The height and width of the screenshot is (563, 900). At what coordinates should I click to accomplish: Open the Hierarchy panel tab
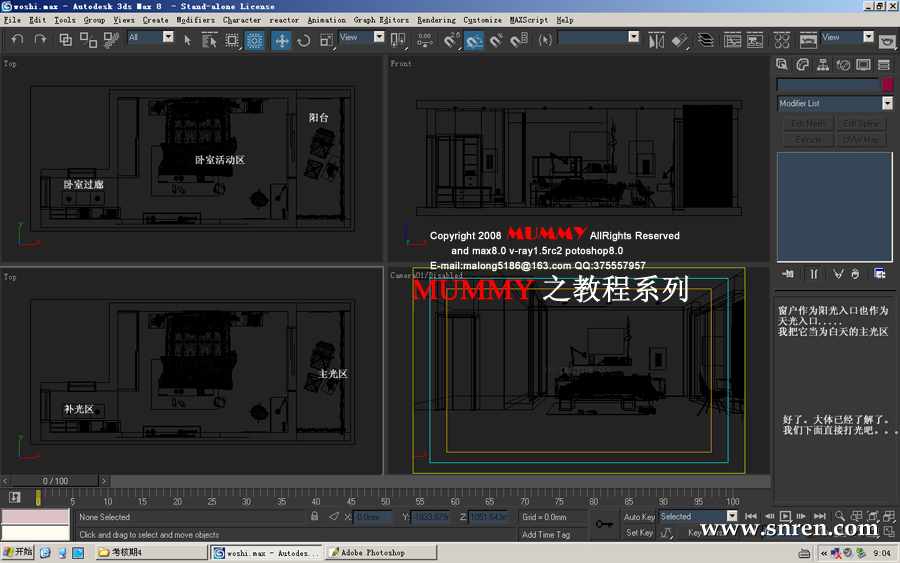823,65
